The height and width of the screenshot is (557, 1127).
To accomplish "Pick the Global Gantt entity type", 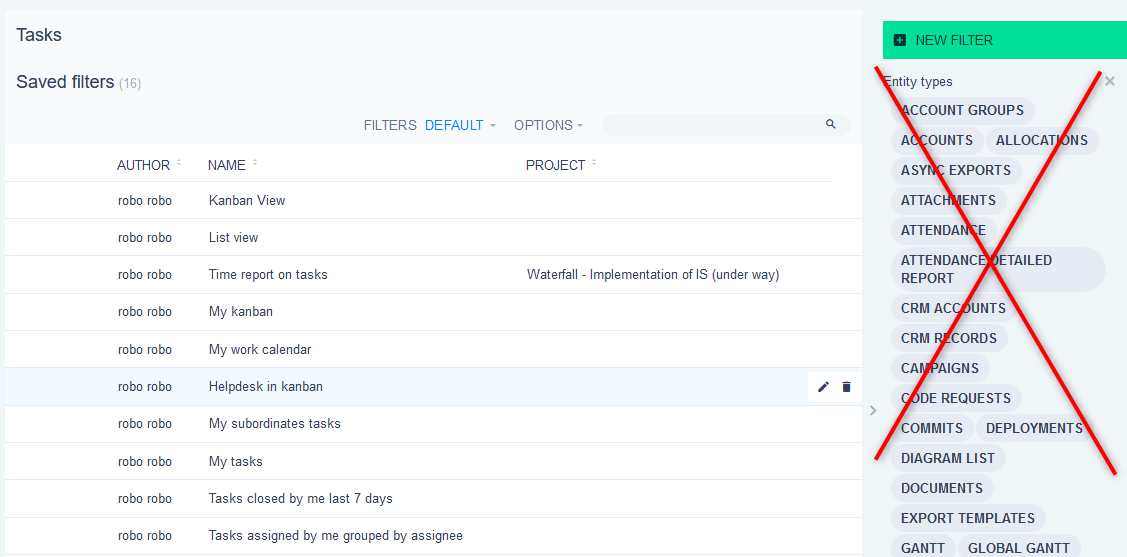I will click(x=1018, y=548).
